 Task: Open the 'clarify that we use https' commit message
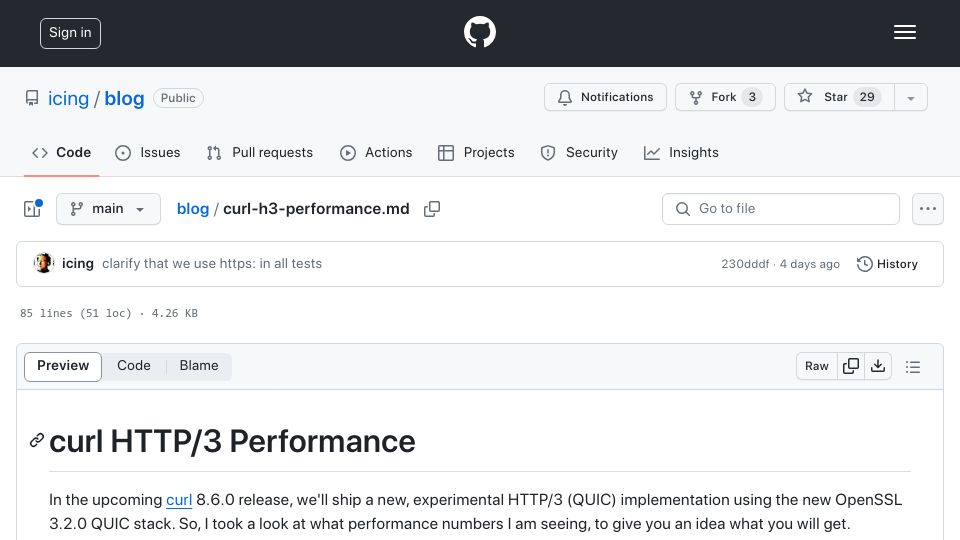coord(212,263)
